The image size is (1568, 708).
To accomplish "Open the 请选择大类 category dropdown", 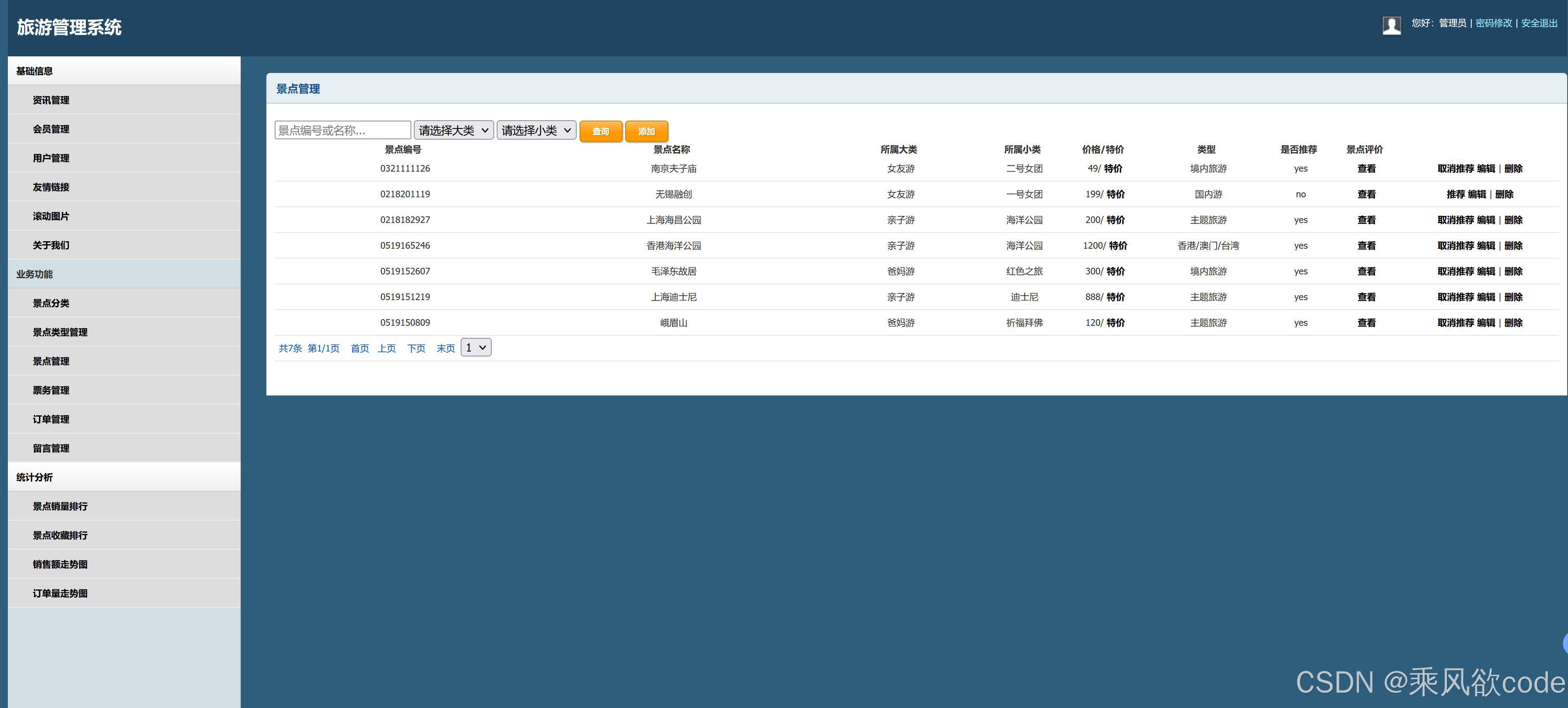I will coord(454,131).
